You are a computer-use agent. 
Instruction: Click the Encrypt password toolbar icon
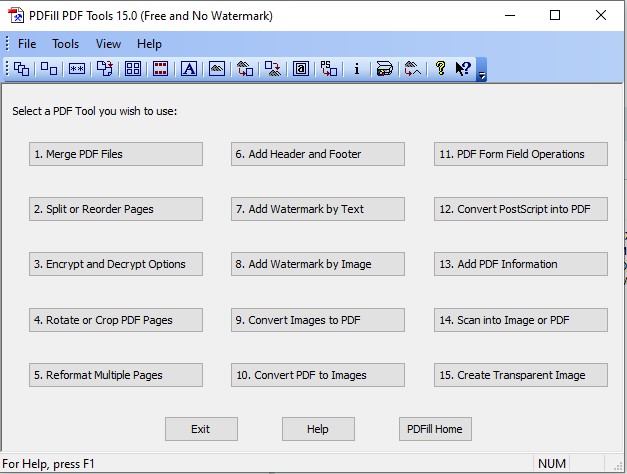tap(77, 69)
